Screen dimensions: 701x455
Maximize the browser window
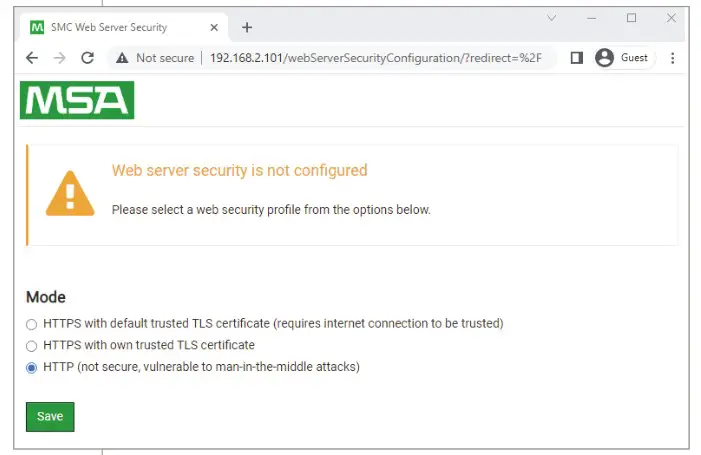(631, 18)
